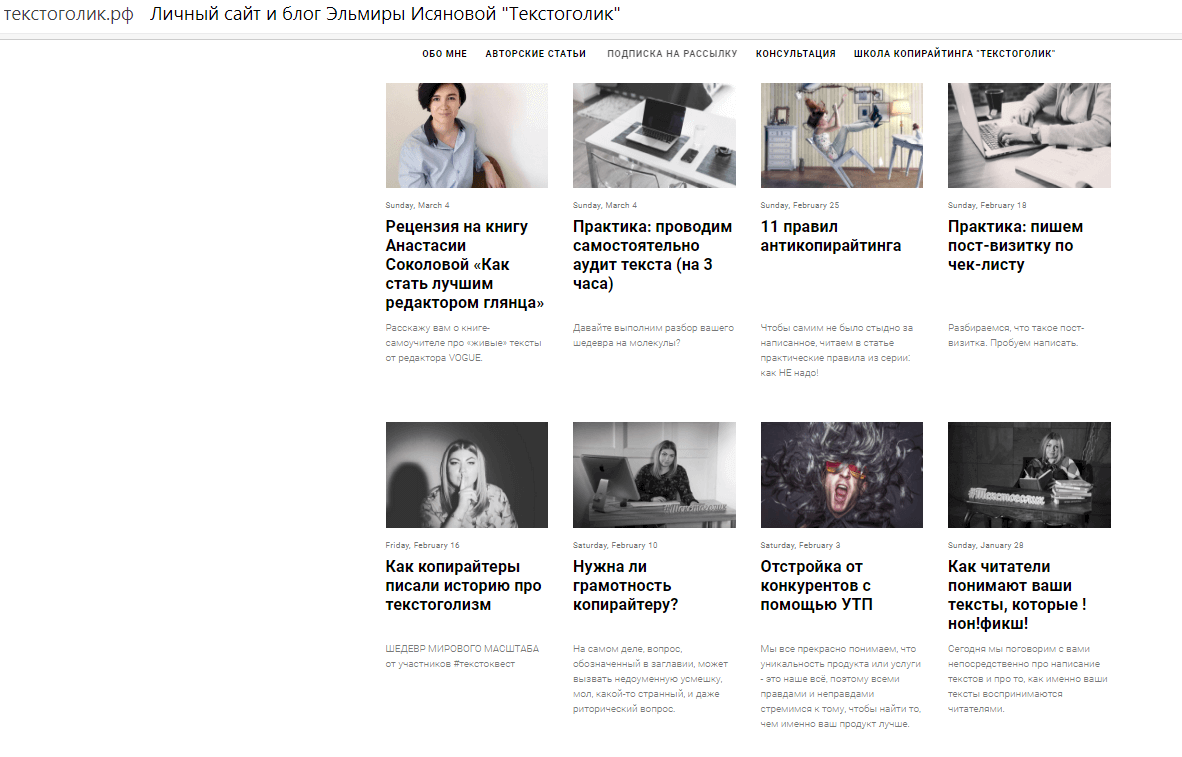Image resolution: width=1182 pixels, height=757 pixels.
Task: Open review of Анастасии Соколовой book
Action: coord(464,265)
